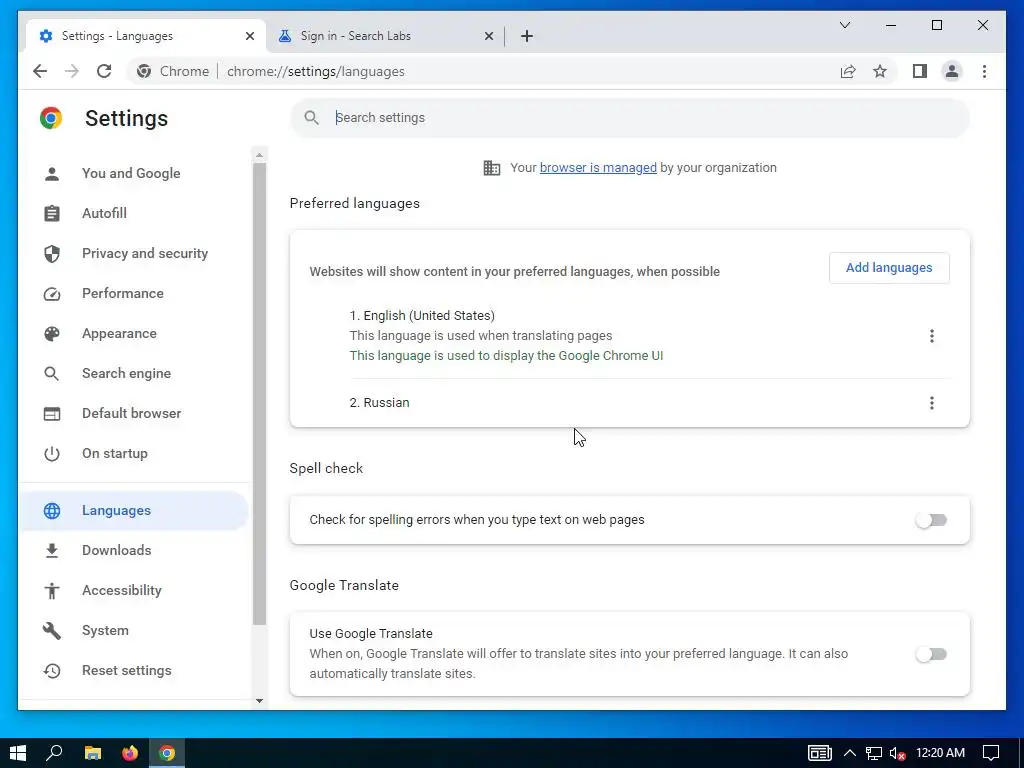
Task: Click the Downloads arrow icon
Action: pos(52,551)
